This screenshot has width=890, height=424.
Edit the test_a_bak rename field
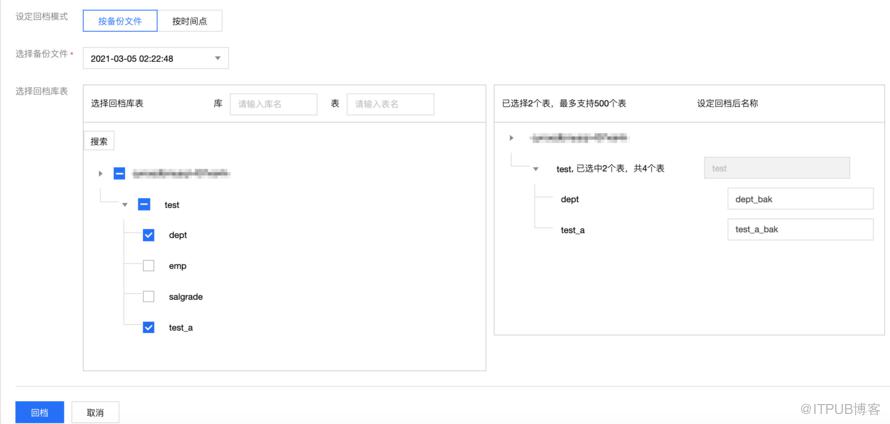800,229
